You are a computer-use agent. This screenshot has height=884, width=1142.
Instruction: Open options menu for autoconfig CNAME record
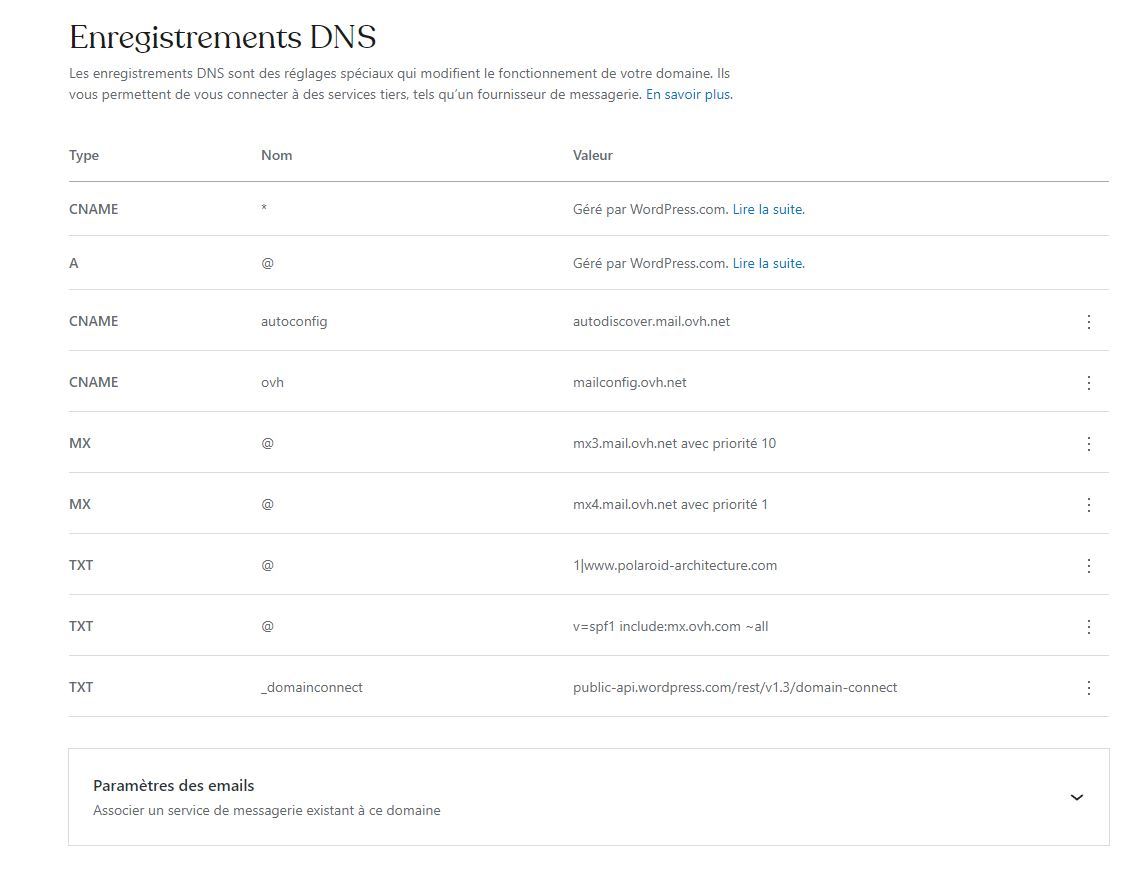(x=1089, y=322)
